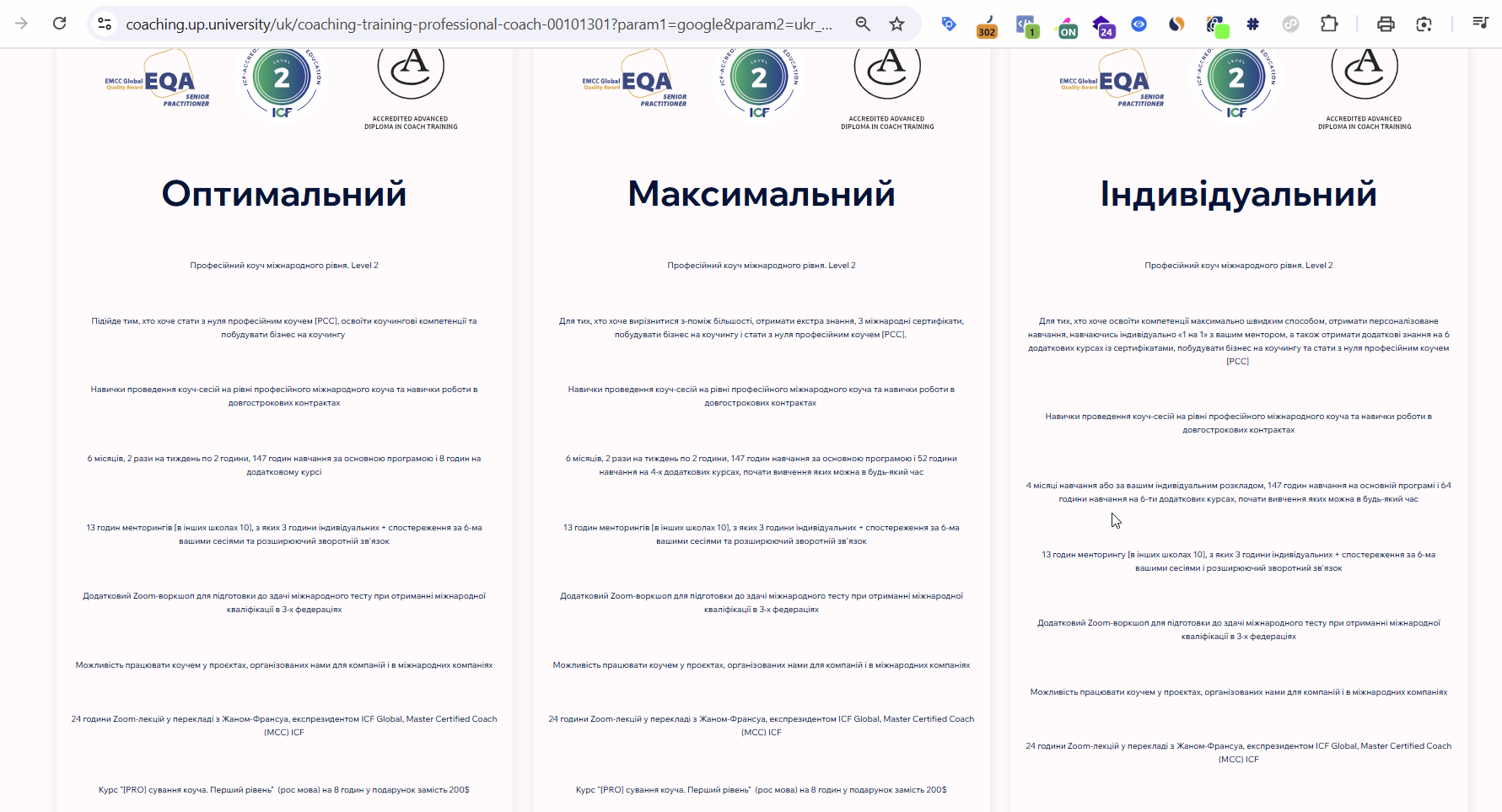
Task: Click the '13 годин менторингів' text in Оптимальний card
Action: (x=284, y=535)
